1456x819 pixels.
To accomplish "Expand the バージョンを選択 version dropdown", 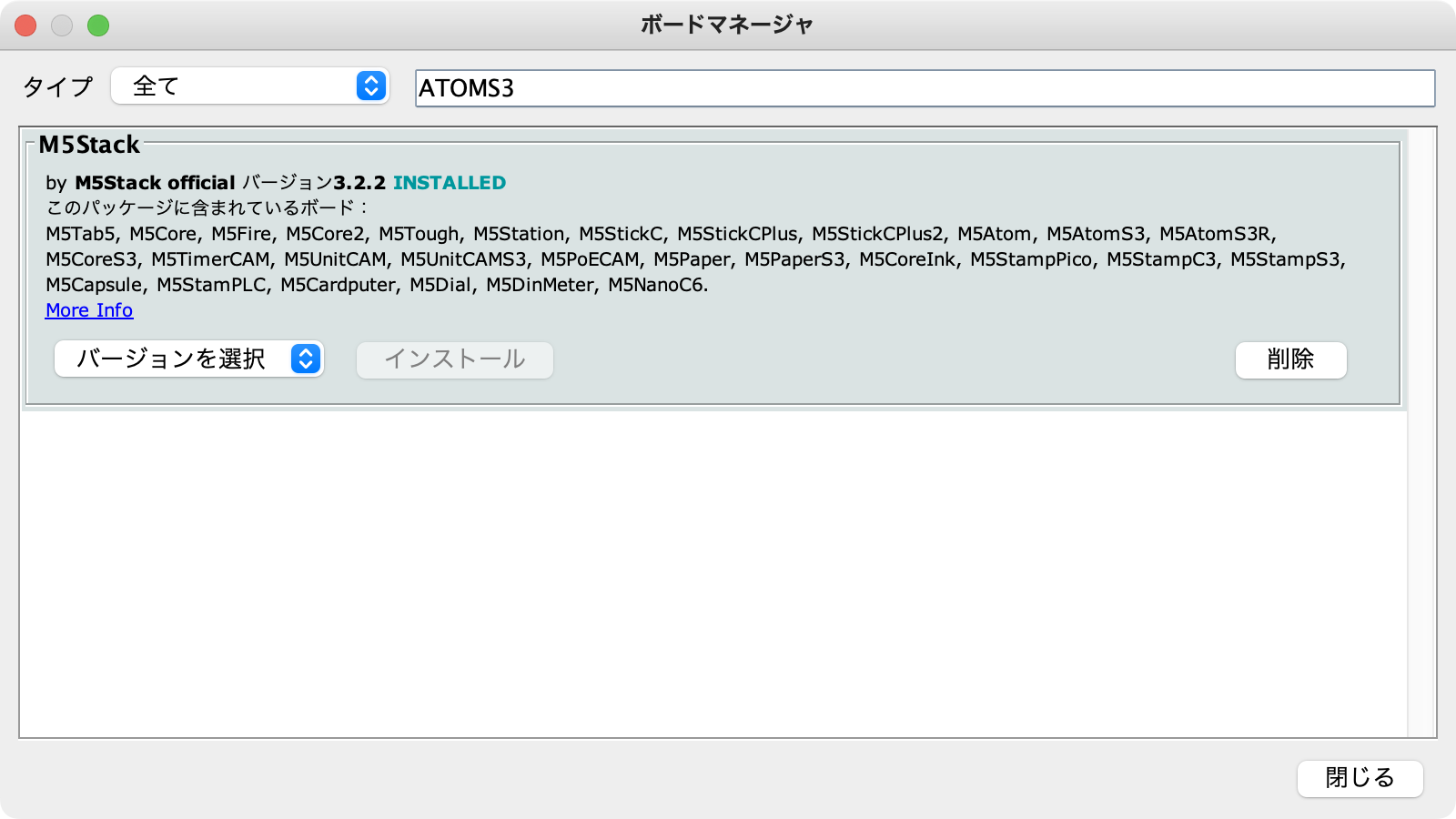I will tap(189, 359).
